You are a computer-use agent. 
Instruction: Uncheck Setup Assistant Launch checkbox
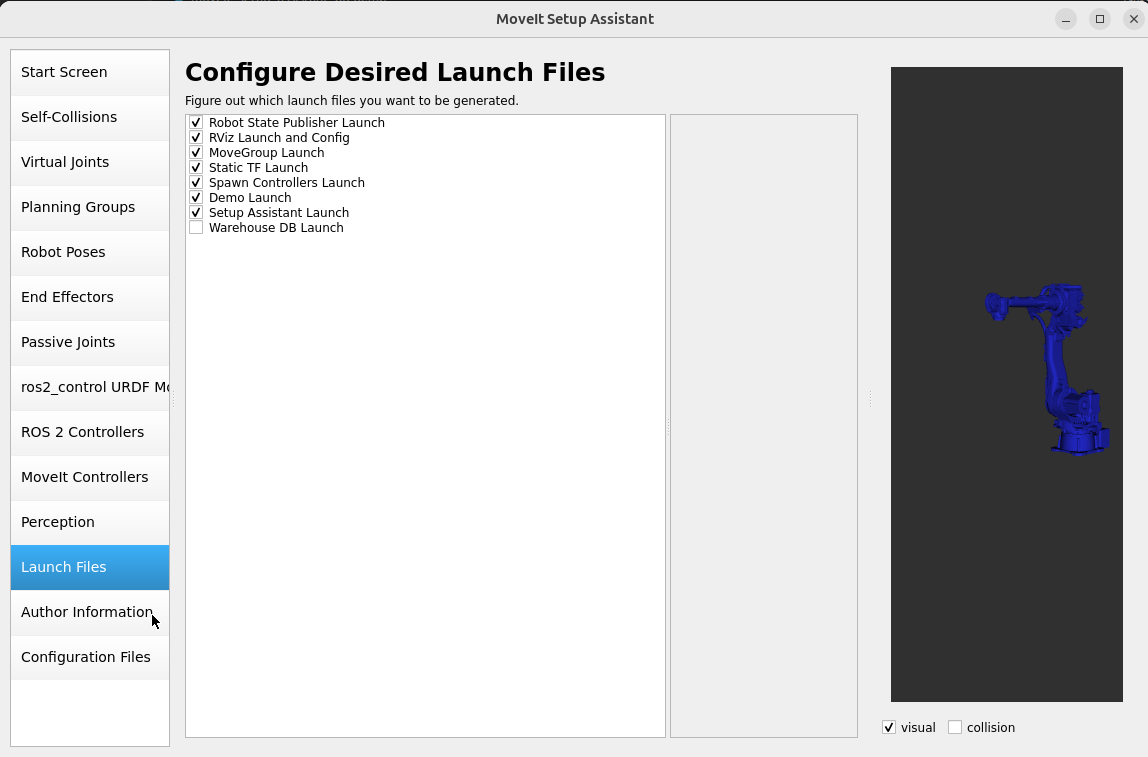(195, 212)
